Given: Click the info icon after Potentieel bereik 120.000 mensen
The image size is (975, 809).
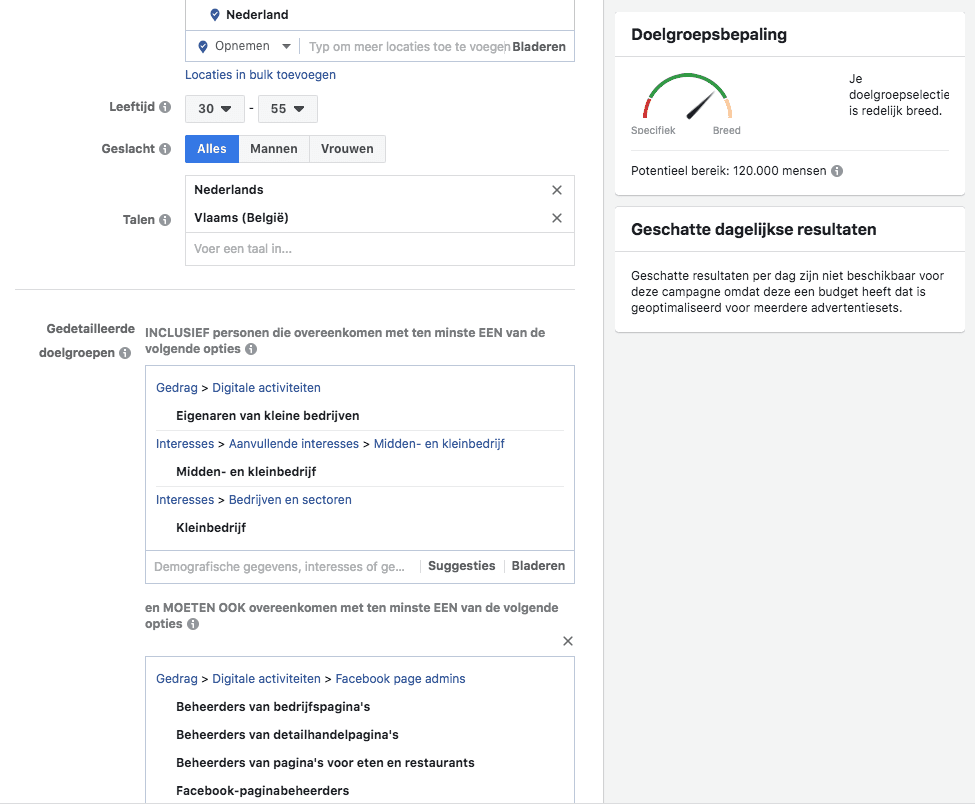Looking at the screenshot, I should (x=835, y=170).
